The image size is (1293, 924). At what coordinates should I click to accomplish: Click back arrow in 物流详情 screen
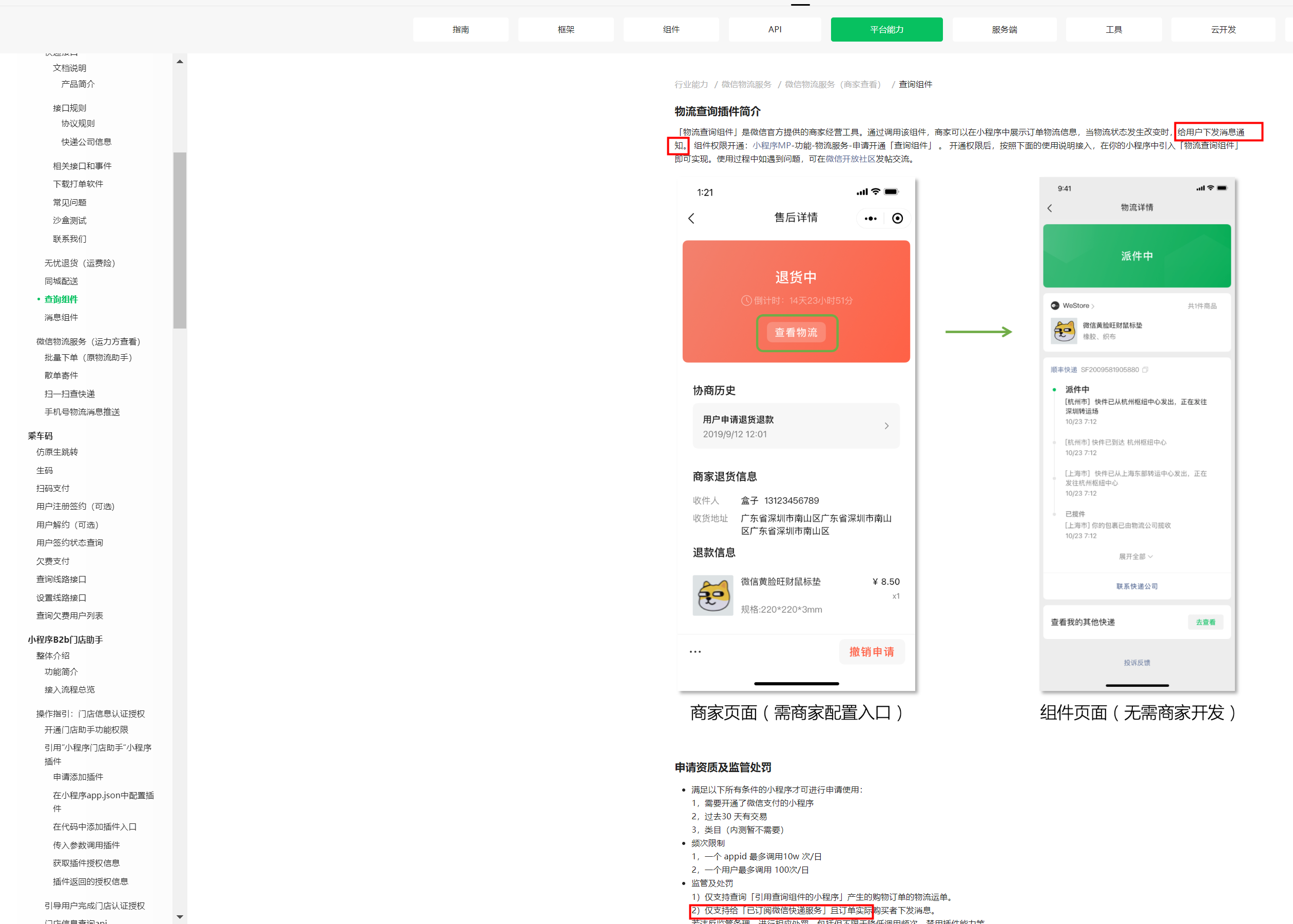click(x=1050, y=208)
